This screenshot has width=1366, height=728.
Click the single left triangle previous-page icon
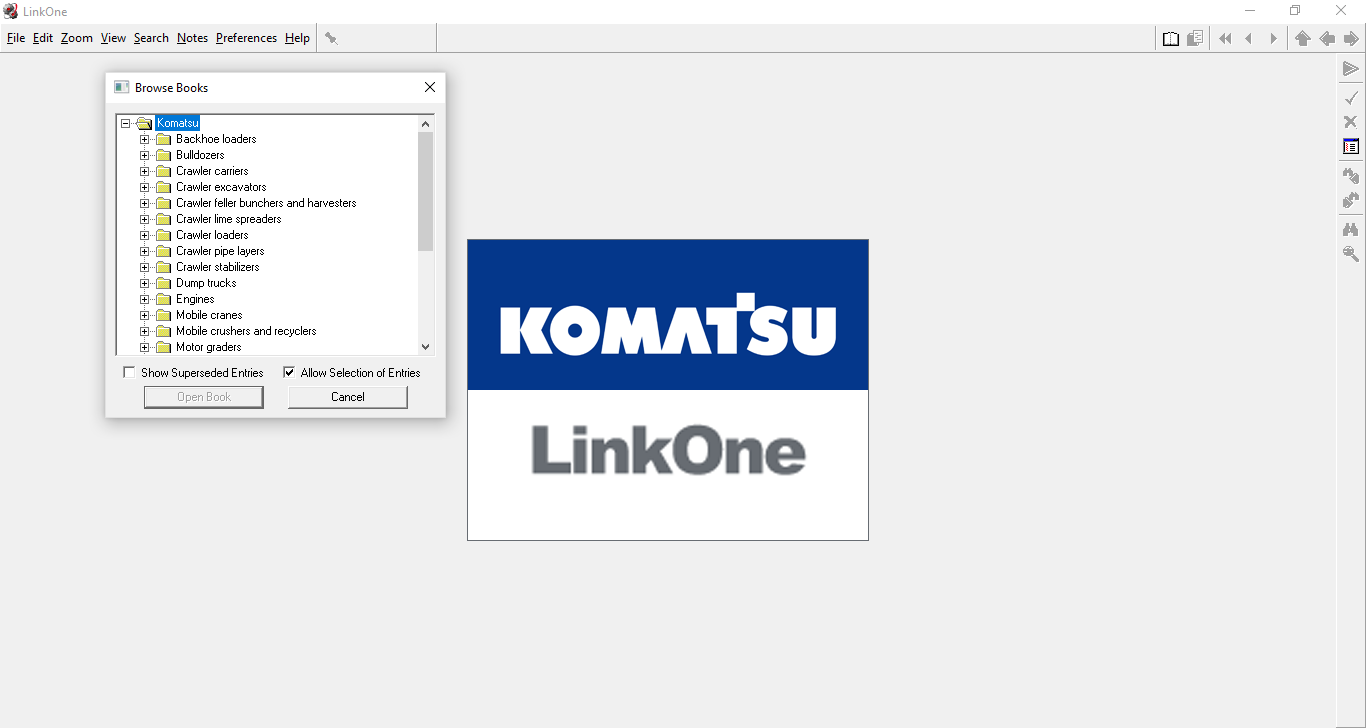click(1249, 38)
